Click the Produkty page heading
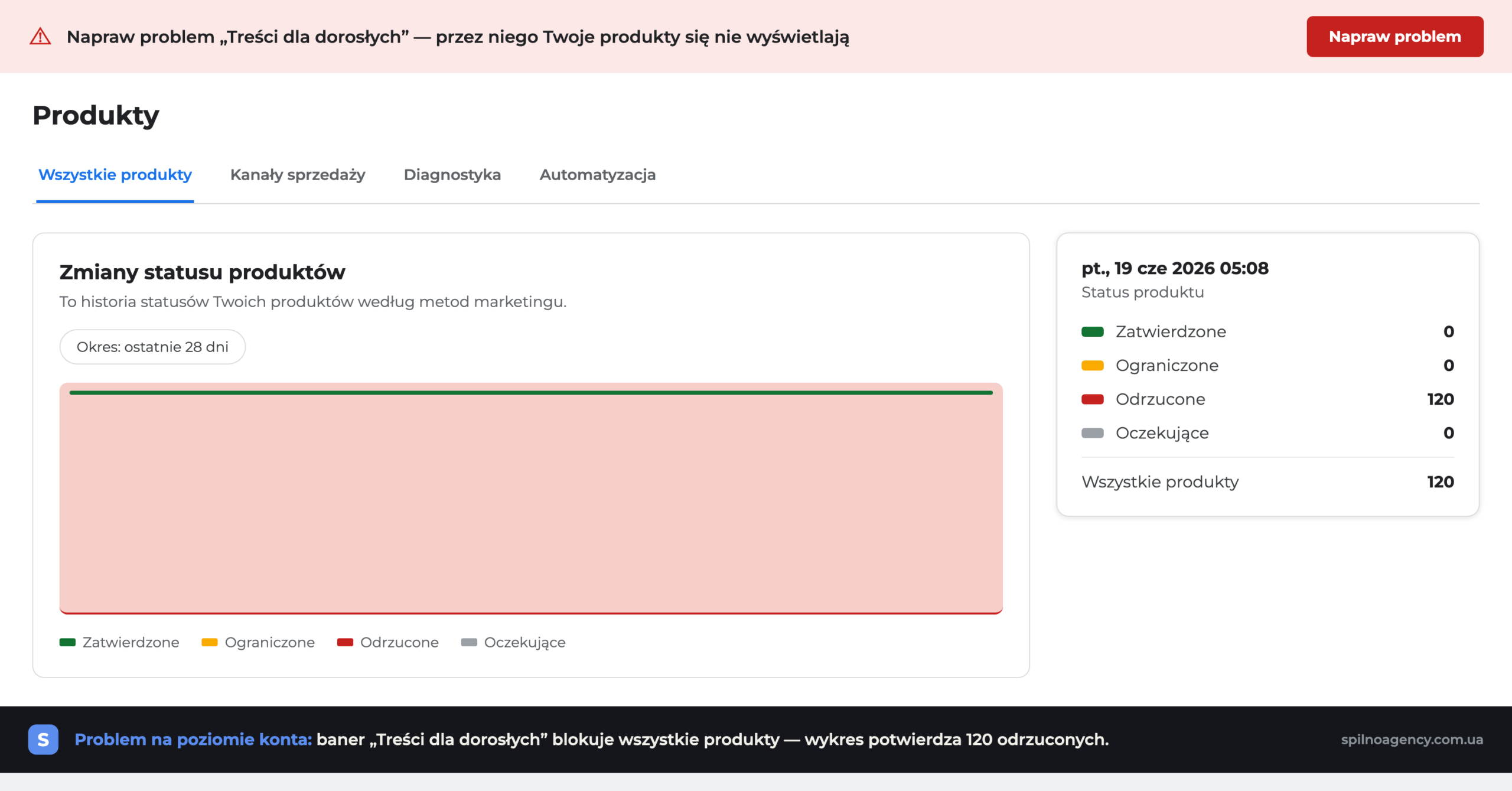Viewport: 1512px width, 791px height. (96, 115)
